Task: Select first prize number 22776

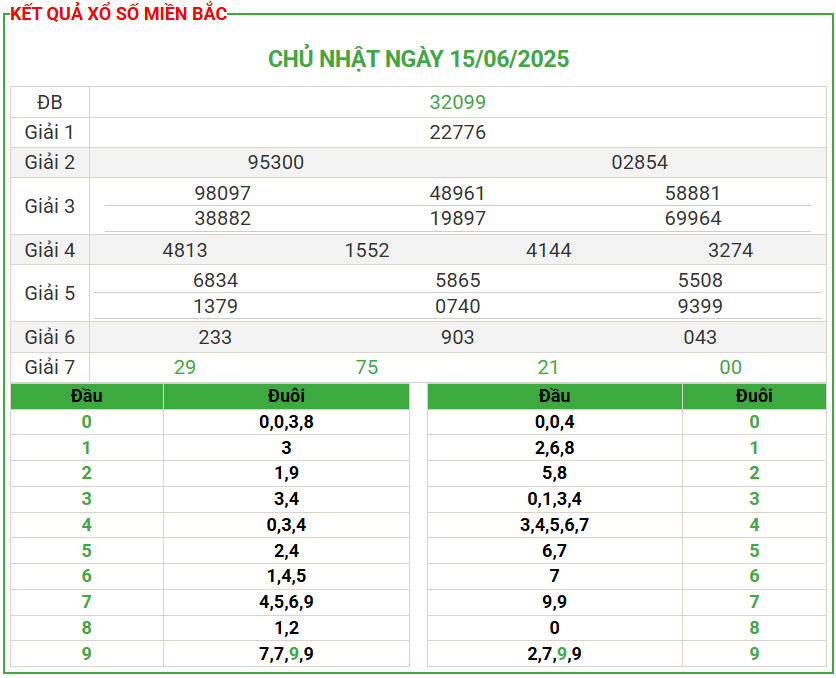Action: click(457, 132)
